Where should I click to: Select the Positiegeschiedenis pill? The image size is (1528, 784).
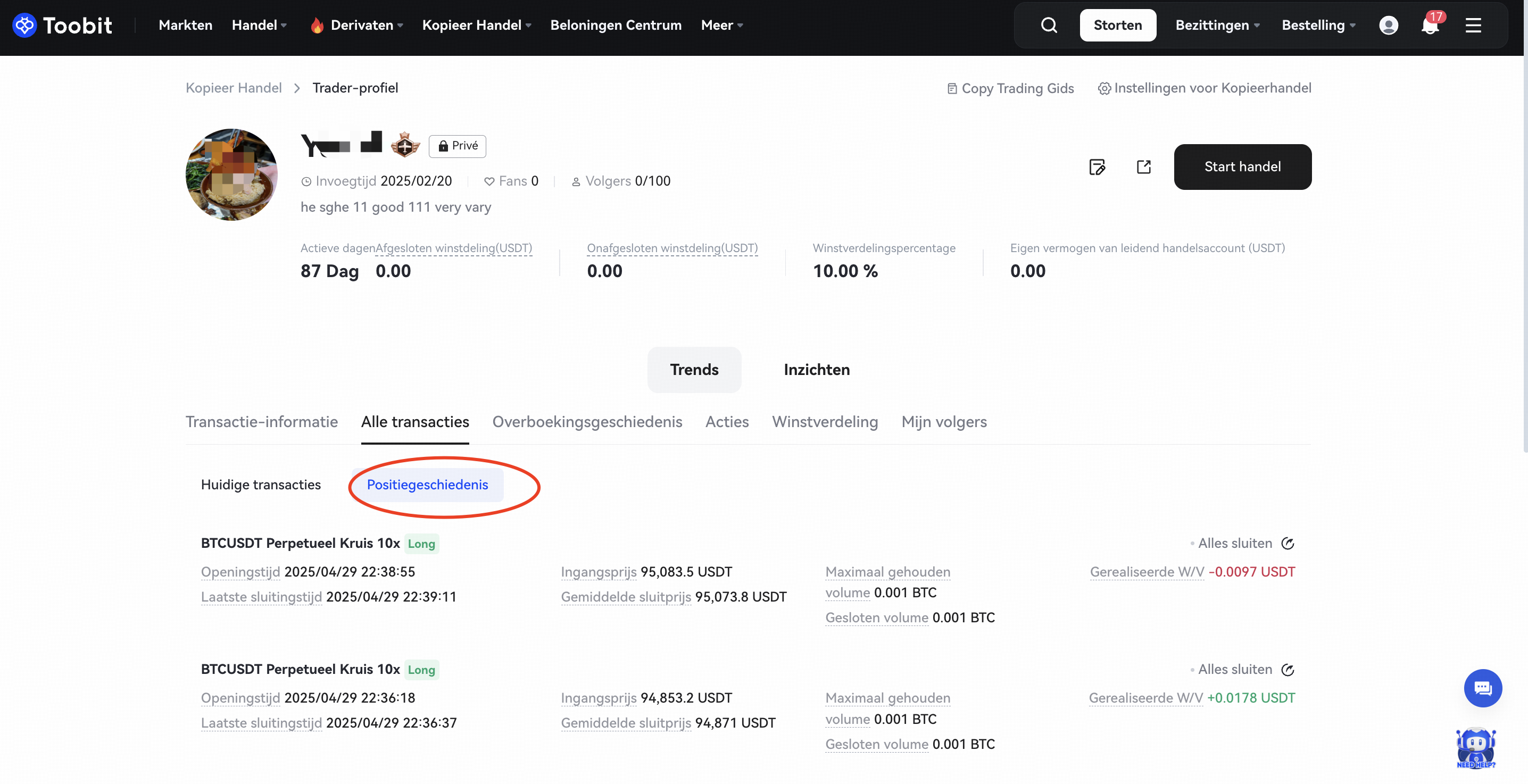tap(427, 485)
